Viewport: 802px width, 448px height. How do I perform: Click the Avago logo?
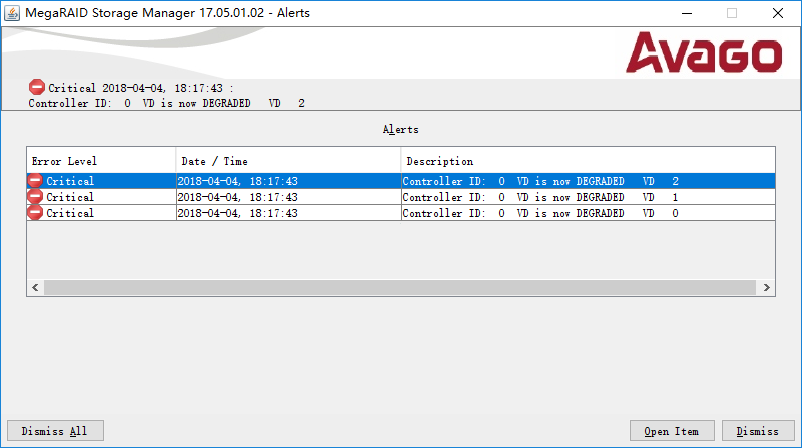pyautogui.click(x=703, y=53)
